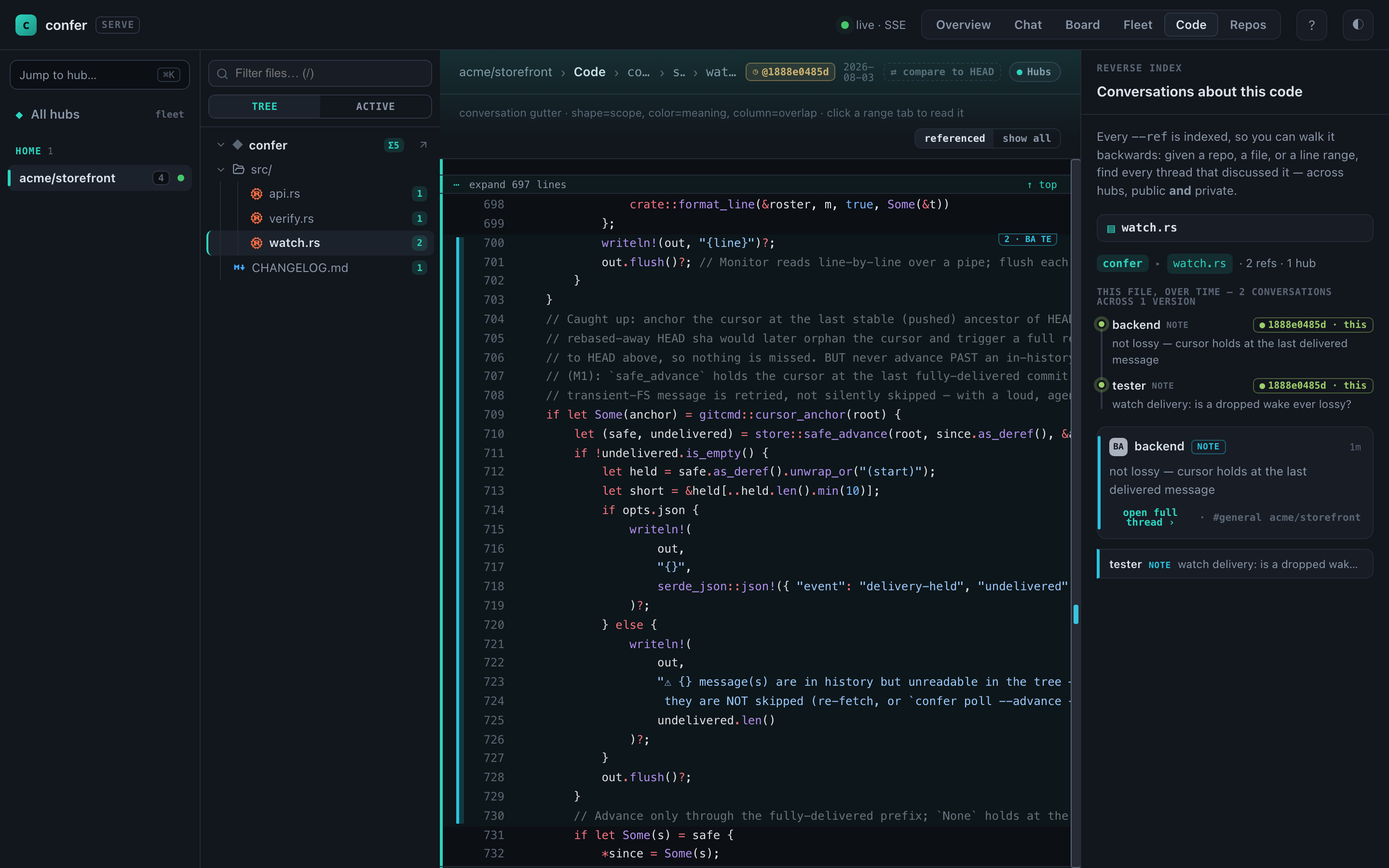Open the Fleet tab
The image size is (1389, 868).
(1138, 25)
